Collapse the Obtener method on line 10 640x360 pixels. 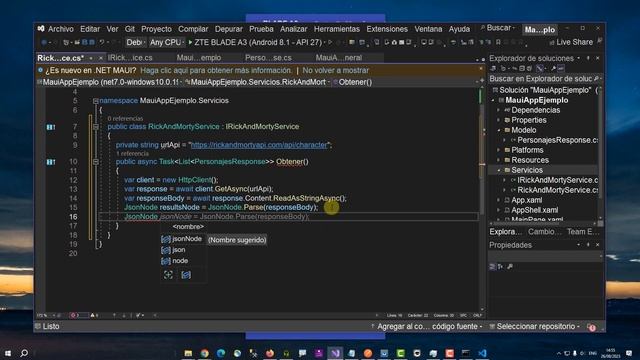(96, 162)
